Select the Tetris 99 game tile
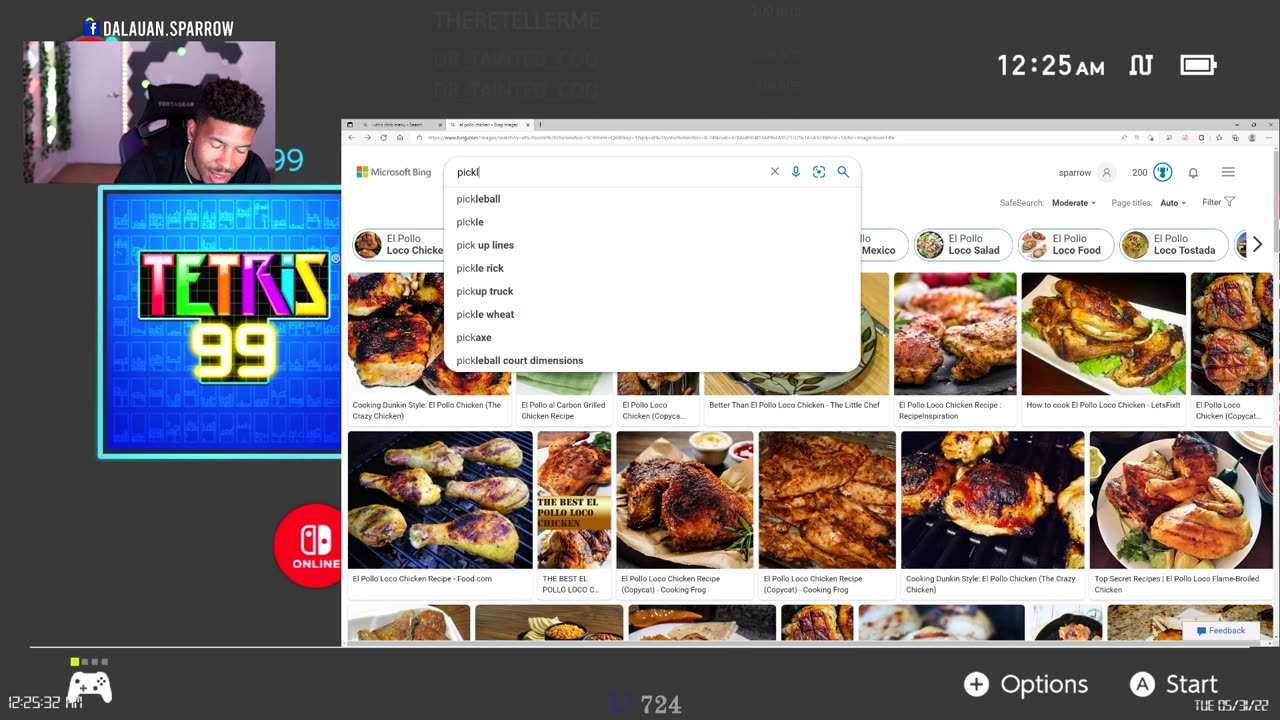1280x720 pixels. (221, 321)
